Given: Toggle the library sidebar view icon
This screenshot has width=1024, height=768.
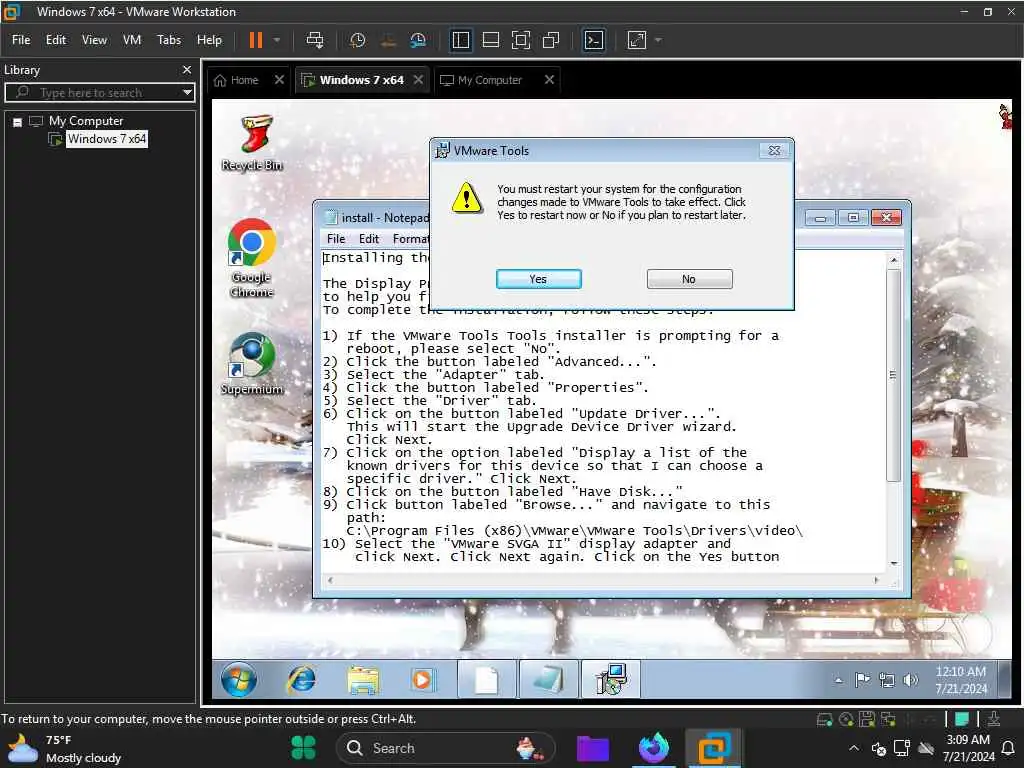Looking at the screenshot, I should 460,40.
